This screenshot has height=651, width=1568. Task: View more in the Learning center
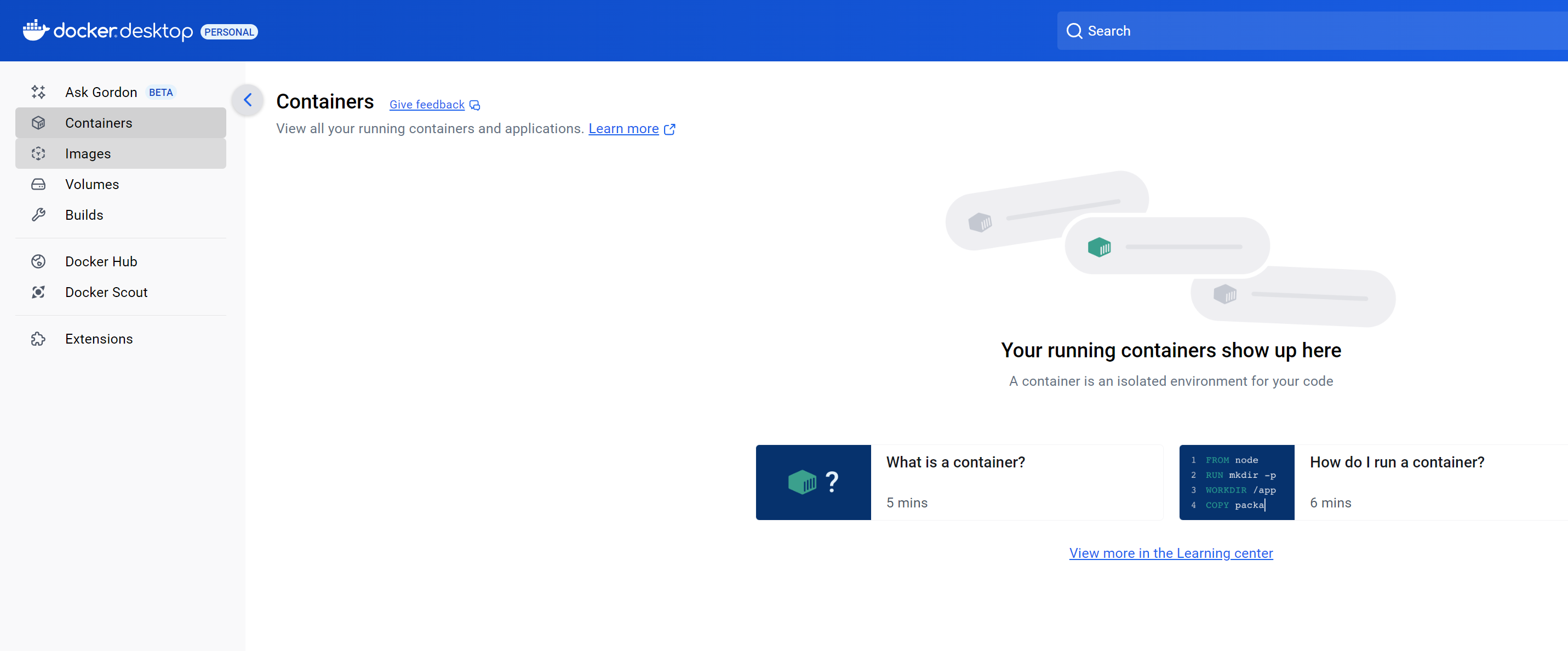coord(1171,553)
